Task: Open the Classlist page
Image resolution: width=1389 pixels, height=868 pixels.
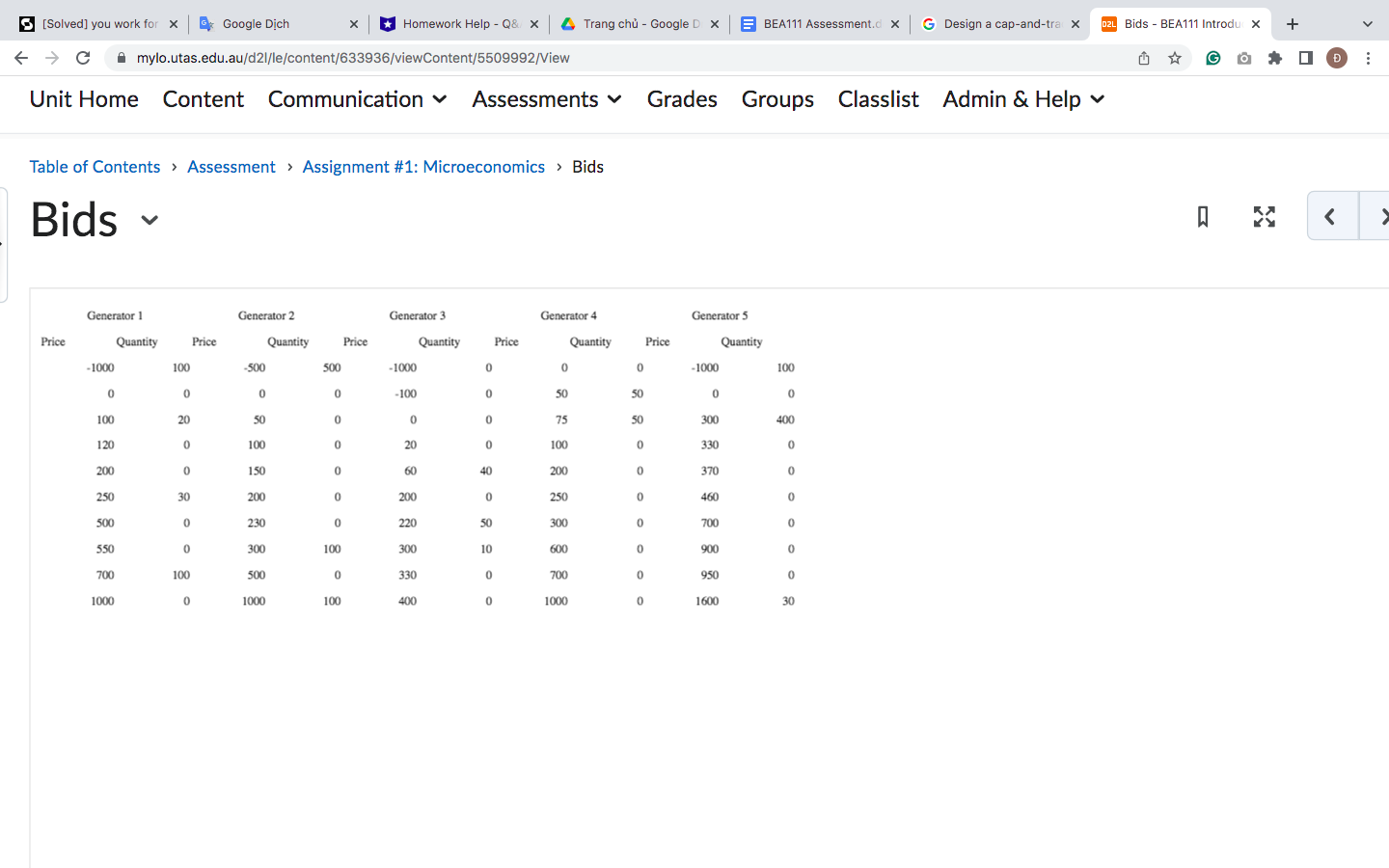Action: pos(879,99)
